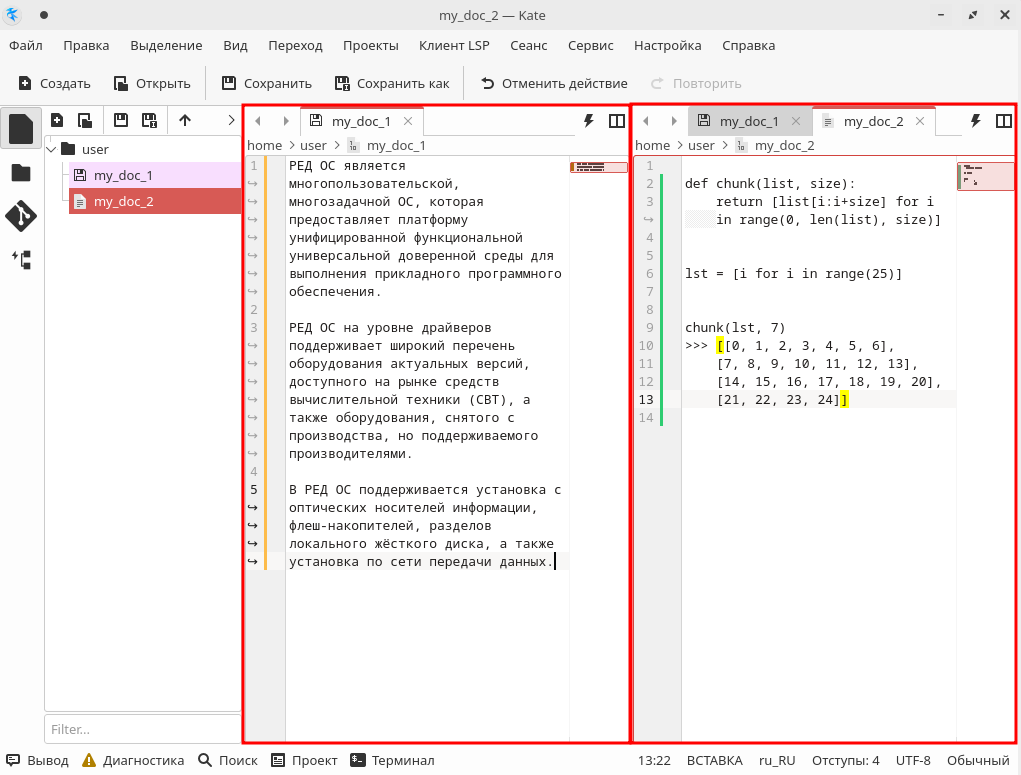Open the UTF-8 encoding selector
1021x775 pixels.
coord(913,760)
